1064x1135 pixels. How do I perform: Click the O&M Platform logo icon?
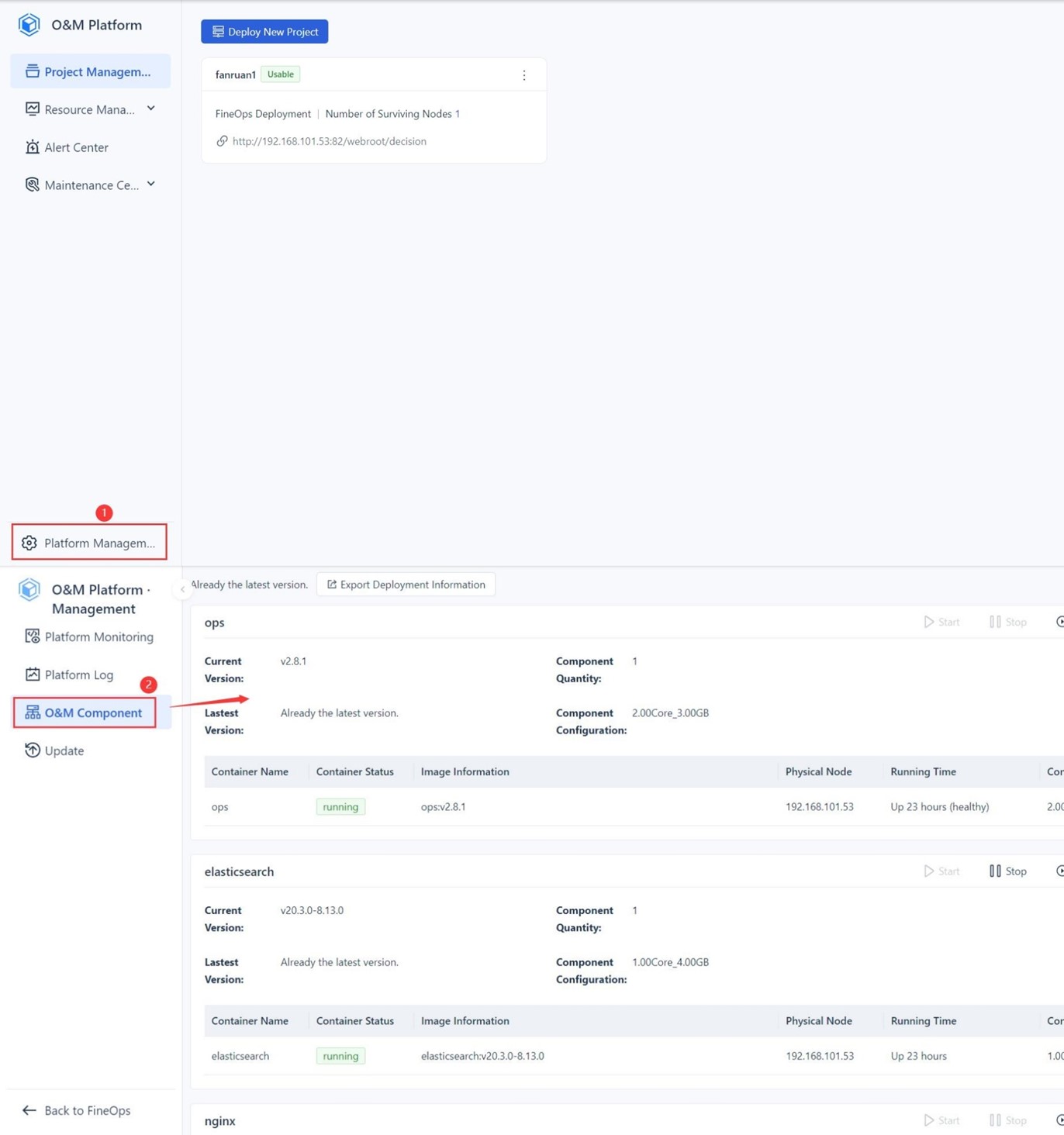pos(29,25)
